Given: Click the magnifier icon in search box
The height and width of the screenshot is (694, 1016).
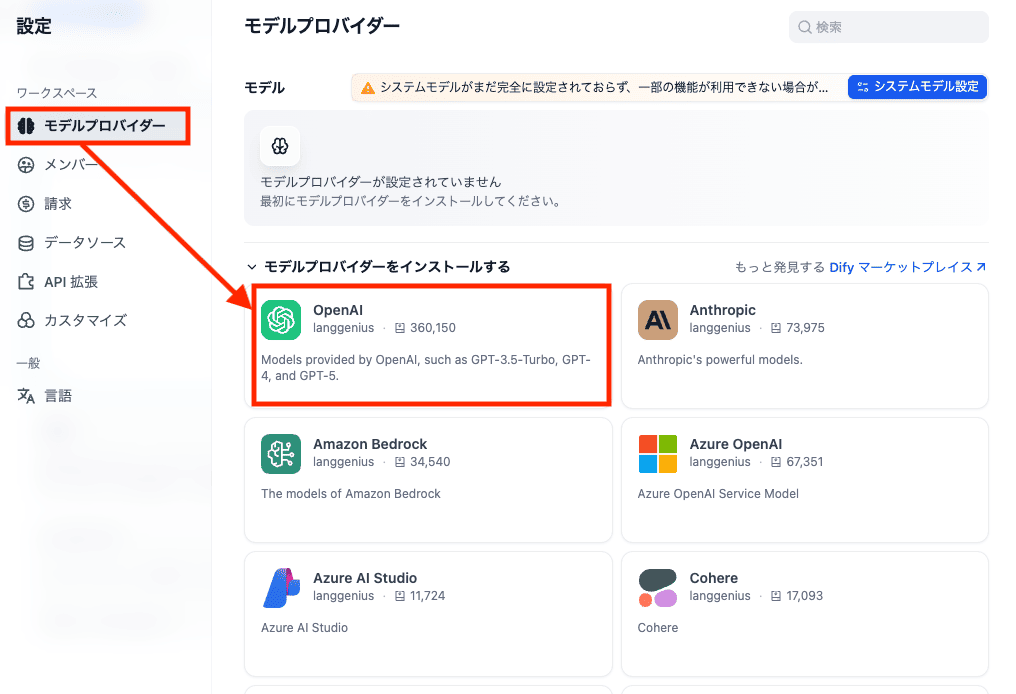Looking at the screenshot, I should (x=805, y=27).
